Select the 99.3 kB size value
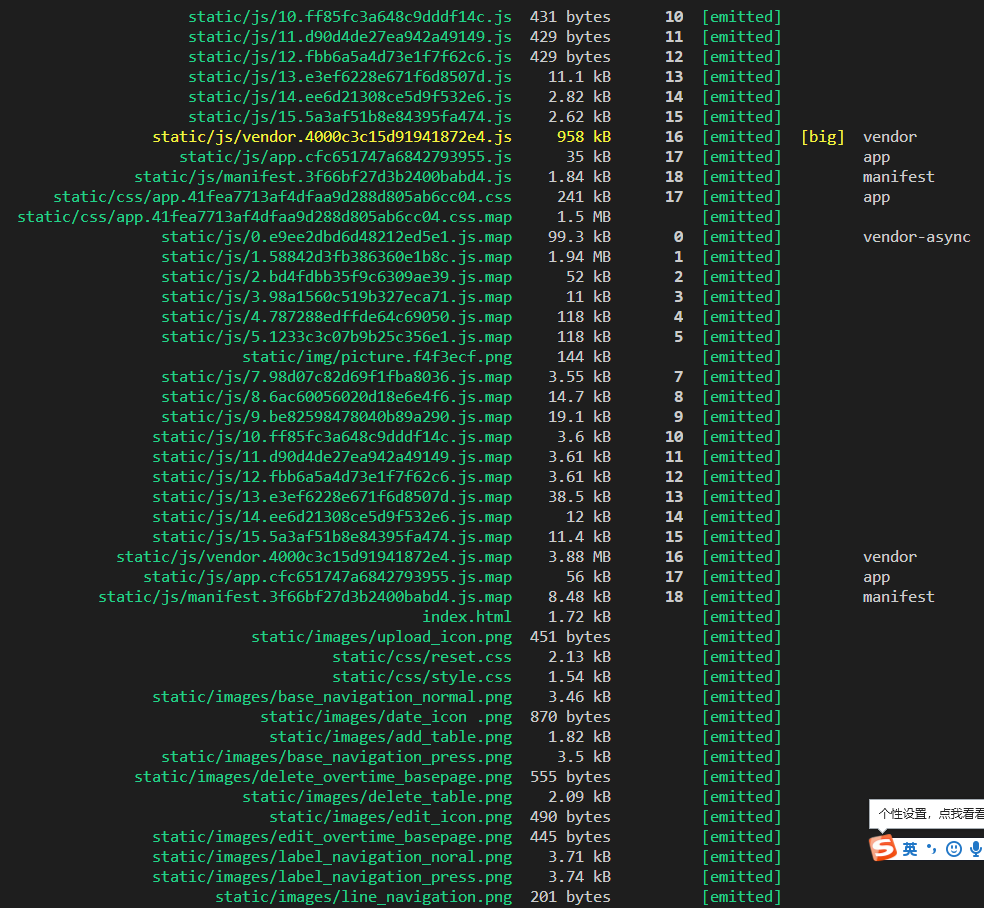The image size is (984, 908). tap(579, 237)
